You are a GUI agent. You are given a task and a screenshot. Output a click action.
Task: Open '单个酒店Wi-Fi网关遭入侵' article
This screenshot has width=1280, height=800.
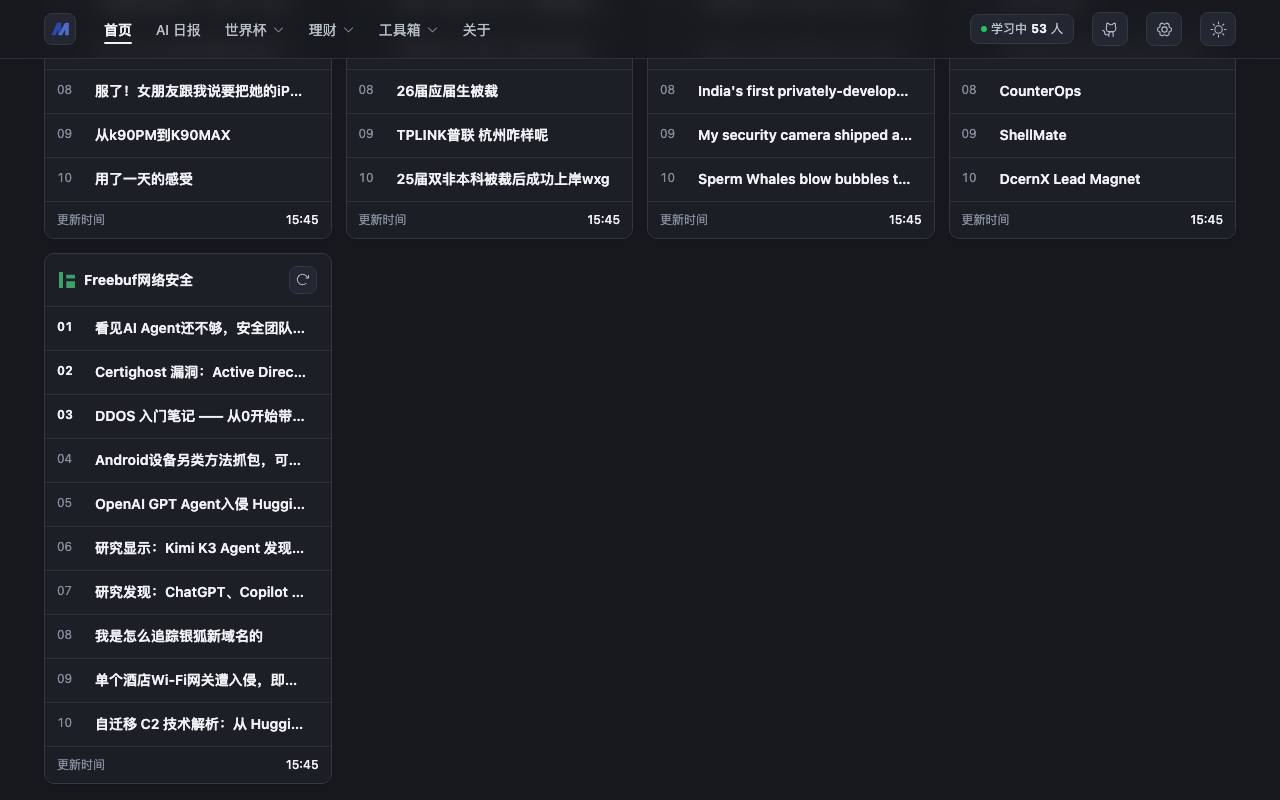point(188,680)
